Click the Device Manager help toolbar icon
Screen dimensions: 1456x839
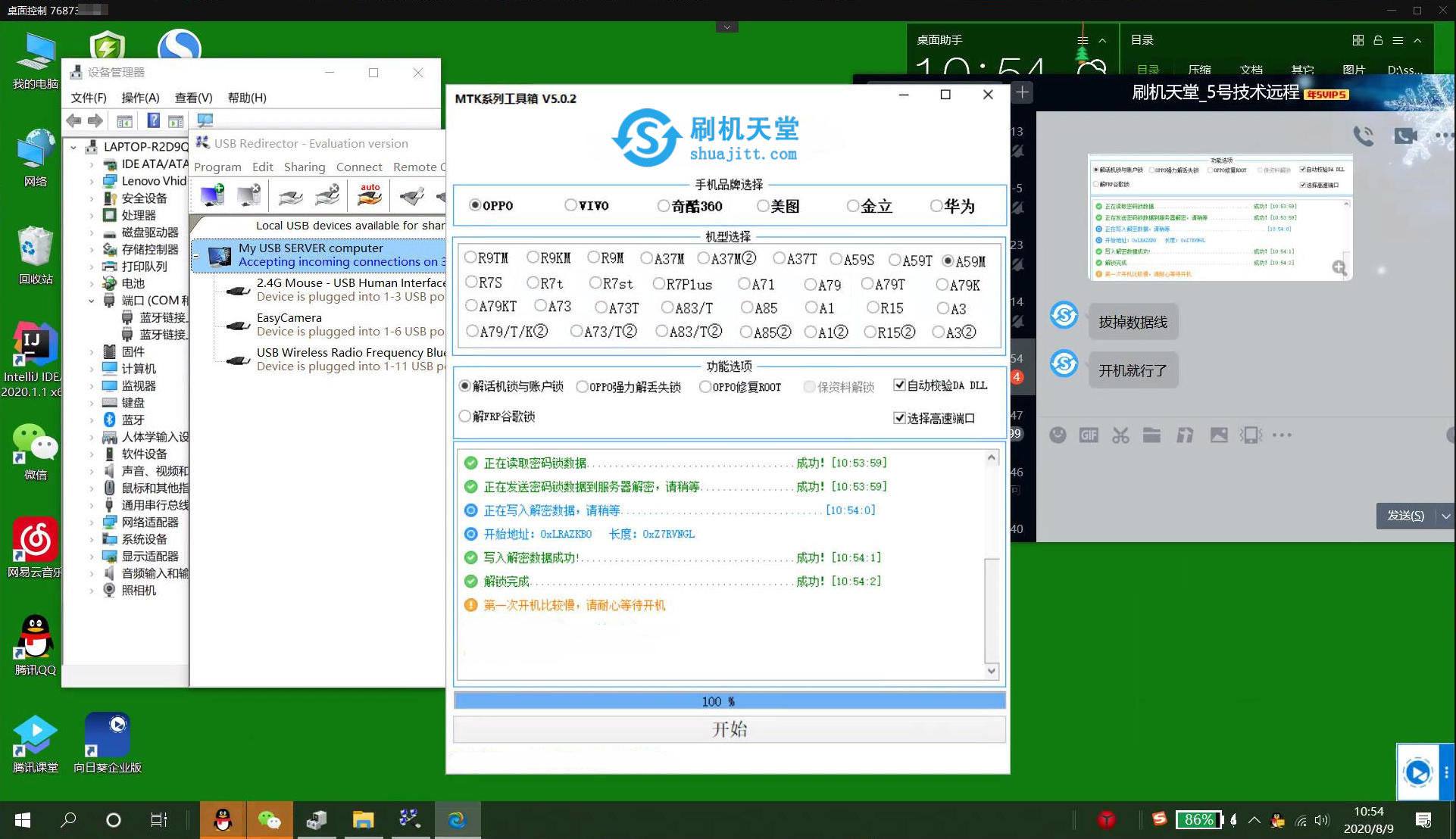click(x=153, y=120)
